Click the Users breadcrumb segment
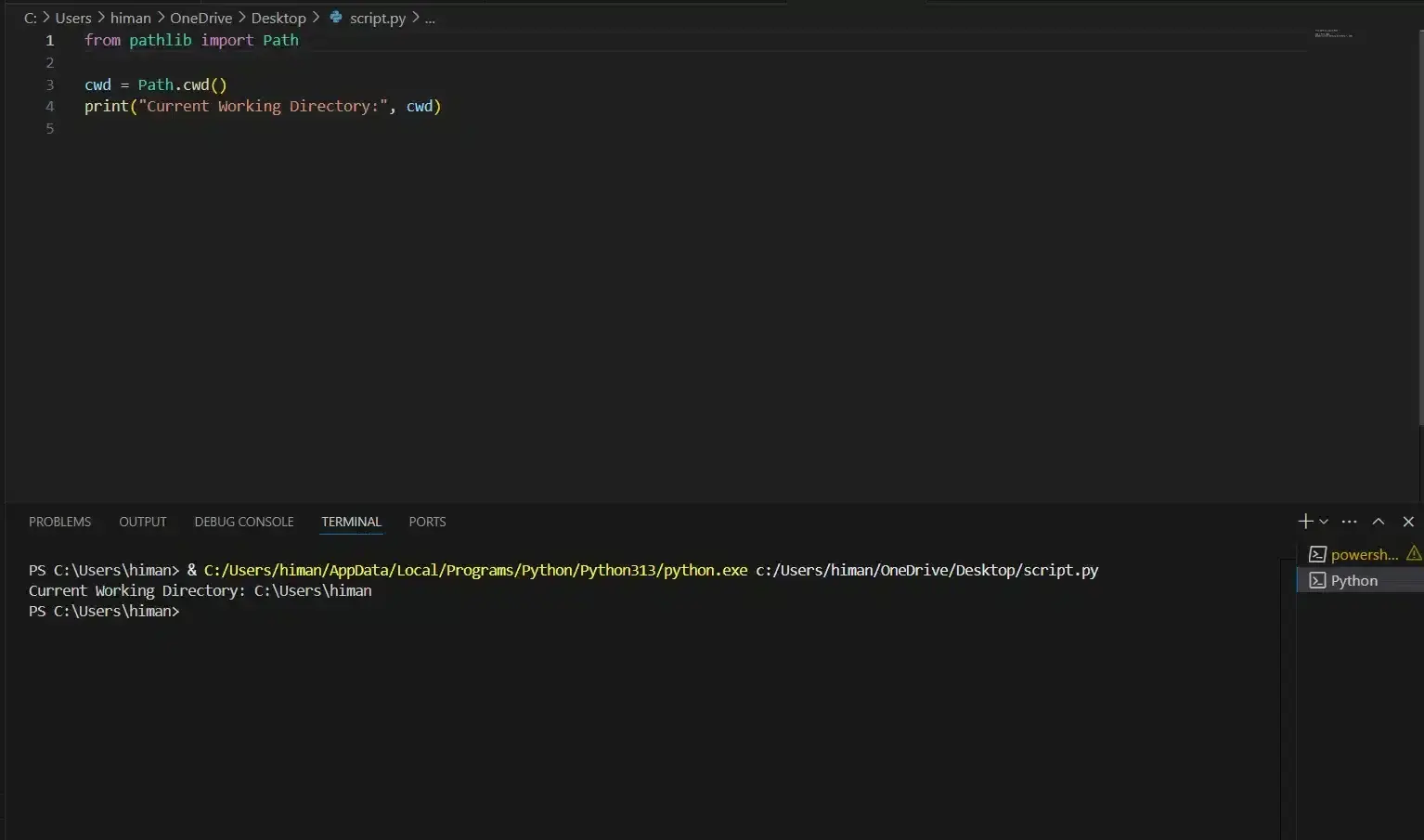The width and height of the screenshot is (1424, 840). tap(73, 18)
